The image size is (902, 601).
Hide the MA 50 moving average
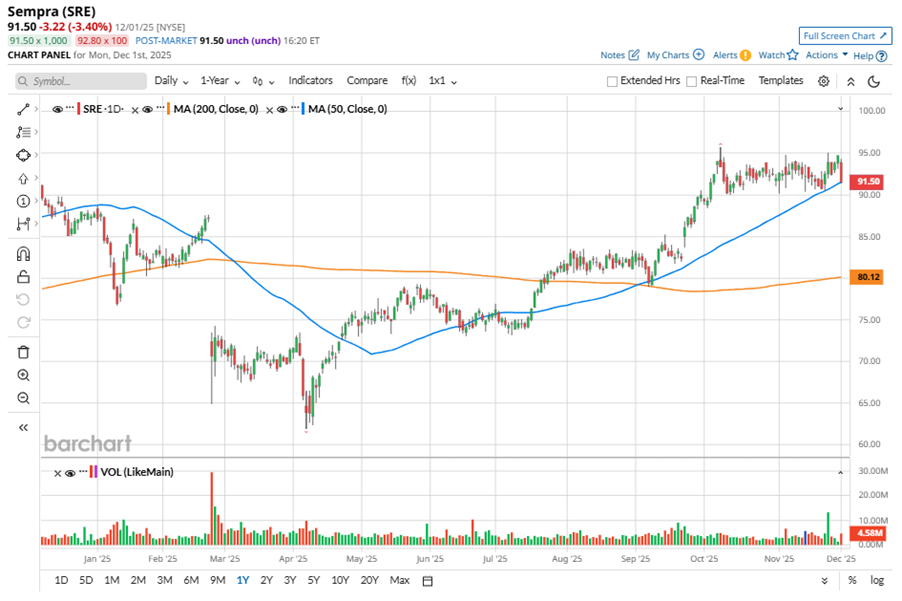point(282,109)
